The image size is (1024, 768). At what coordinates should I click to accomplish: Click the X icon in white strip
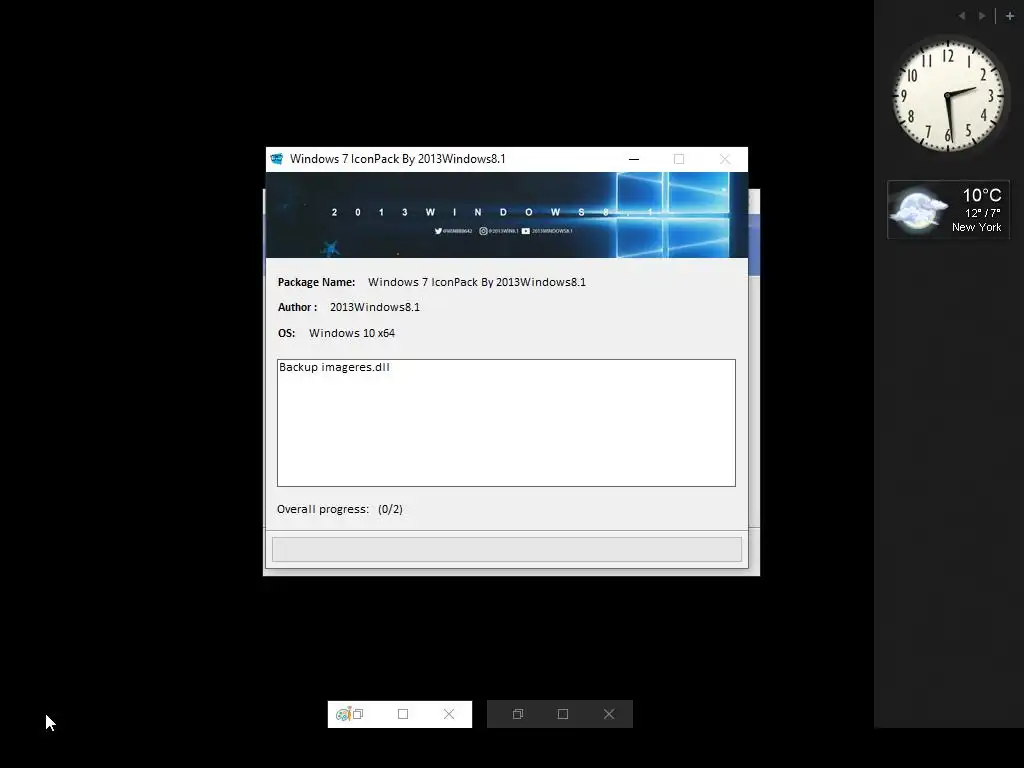tap(449, 714)
